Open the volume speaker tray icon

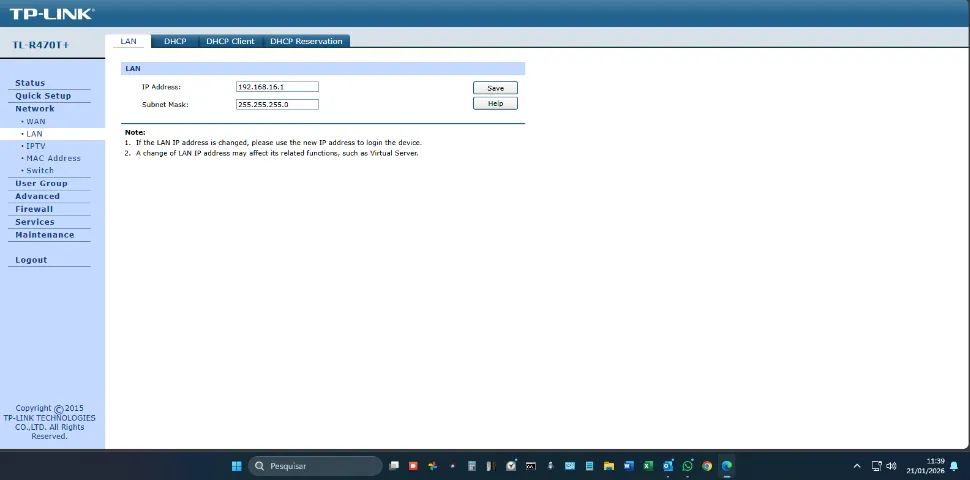(x=891, y=466)
